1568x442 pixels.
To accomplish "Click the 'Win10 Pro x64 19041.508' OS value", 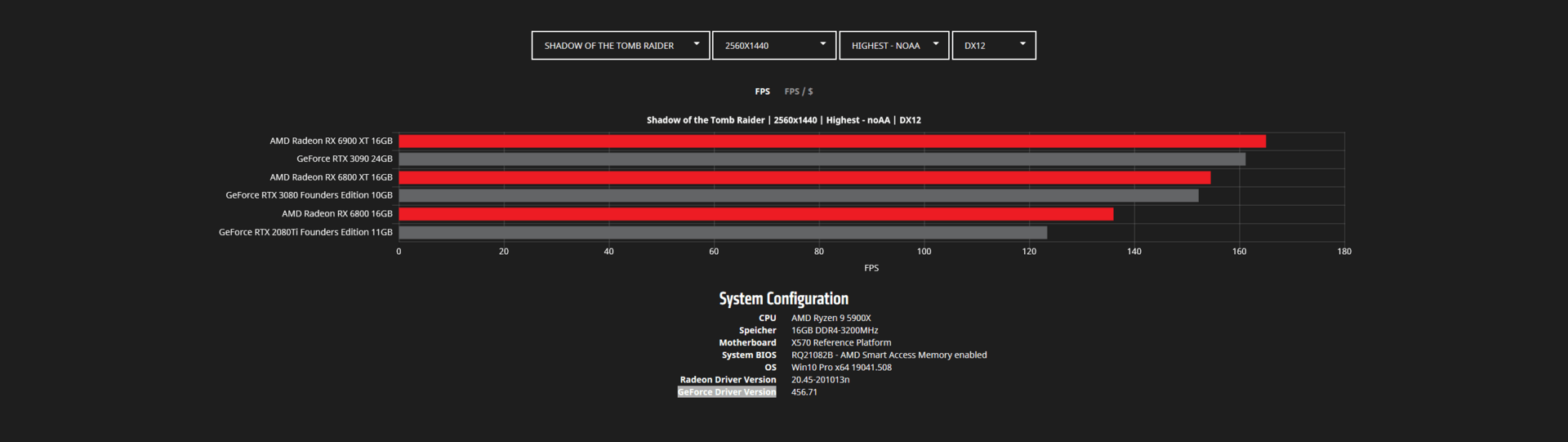I will [x=841, y=368].
